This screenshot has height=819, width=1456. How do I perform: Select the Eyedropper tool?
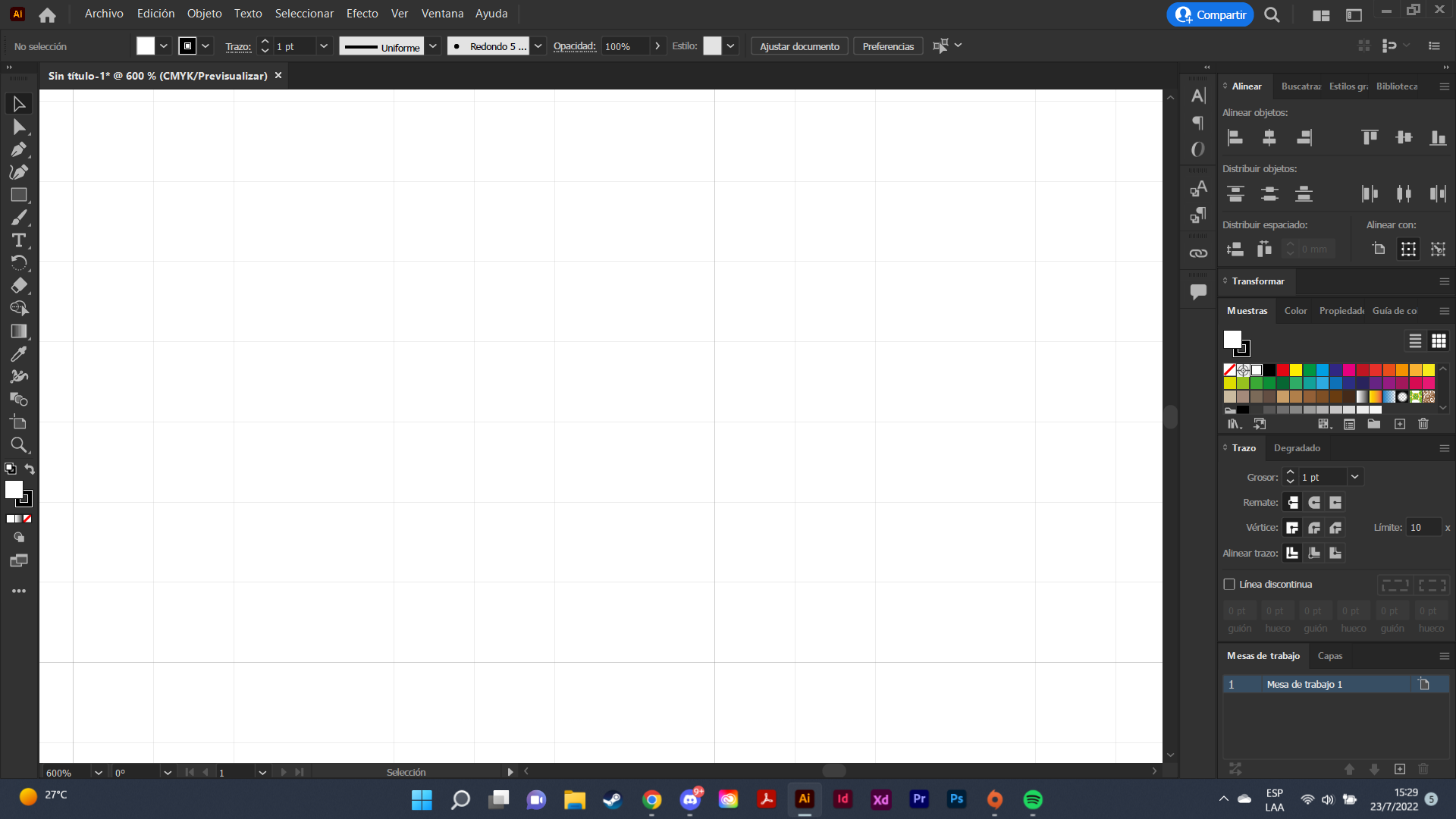click(19, 354)
